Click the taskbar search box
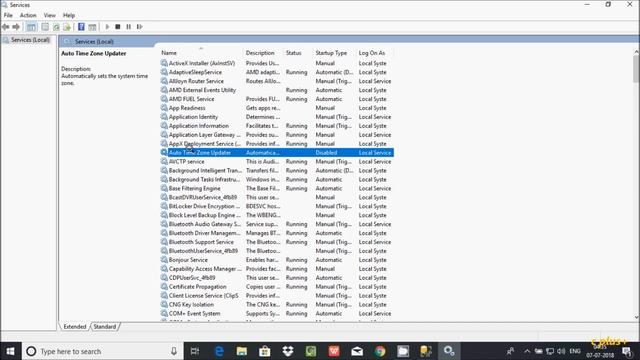The width and height of the screenshot is (640, 360). 102,351
